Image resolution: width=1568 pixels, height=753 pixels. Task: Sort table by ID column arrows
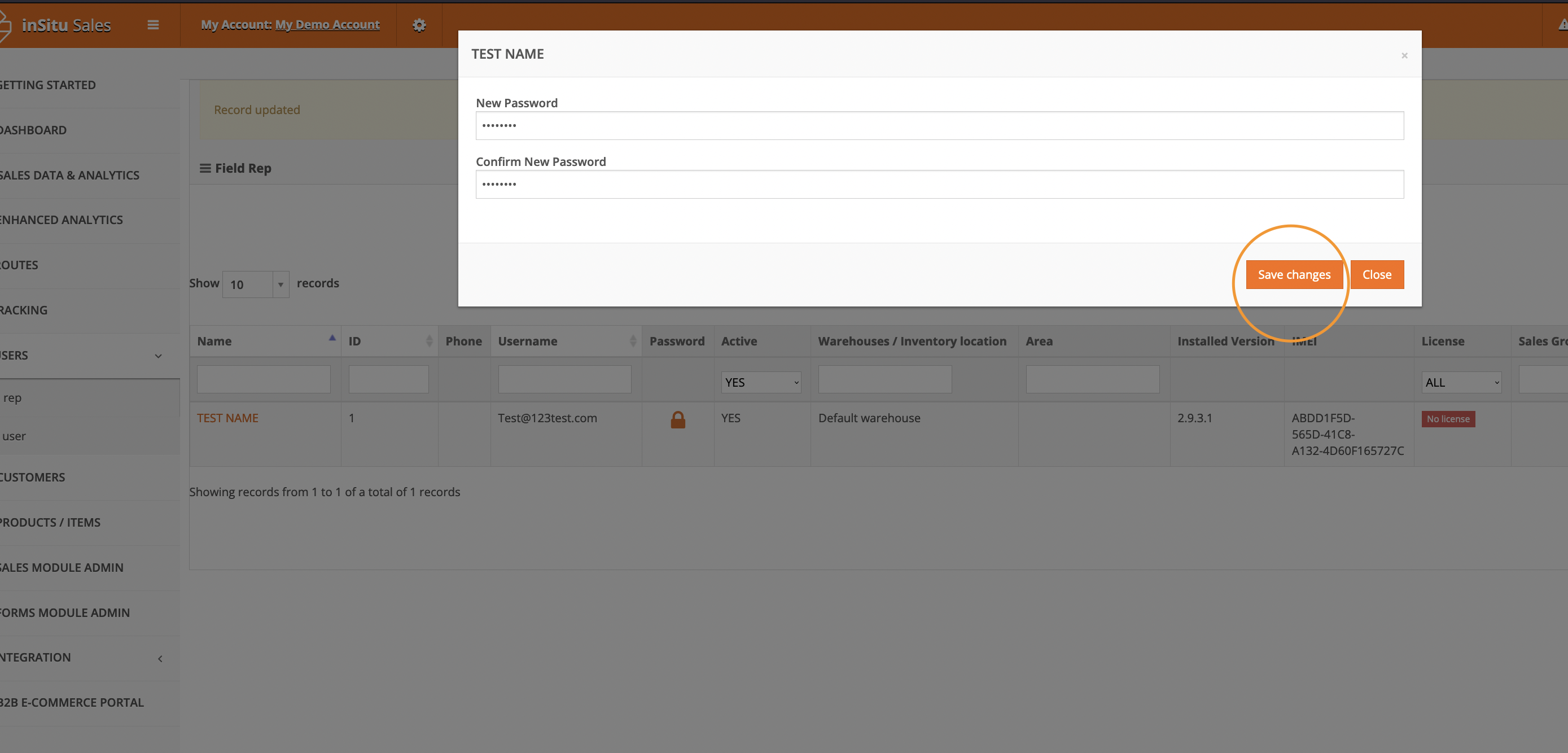point(429,341)
